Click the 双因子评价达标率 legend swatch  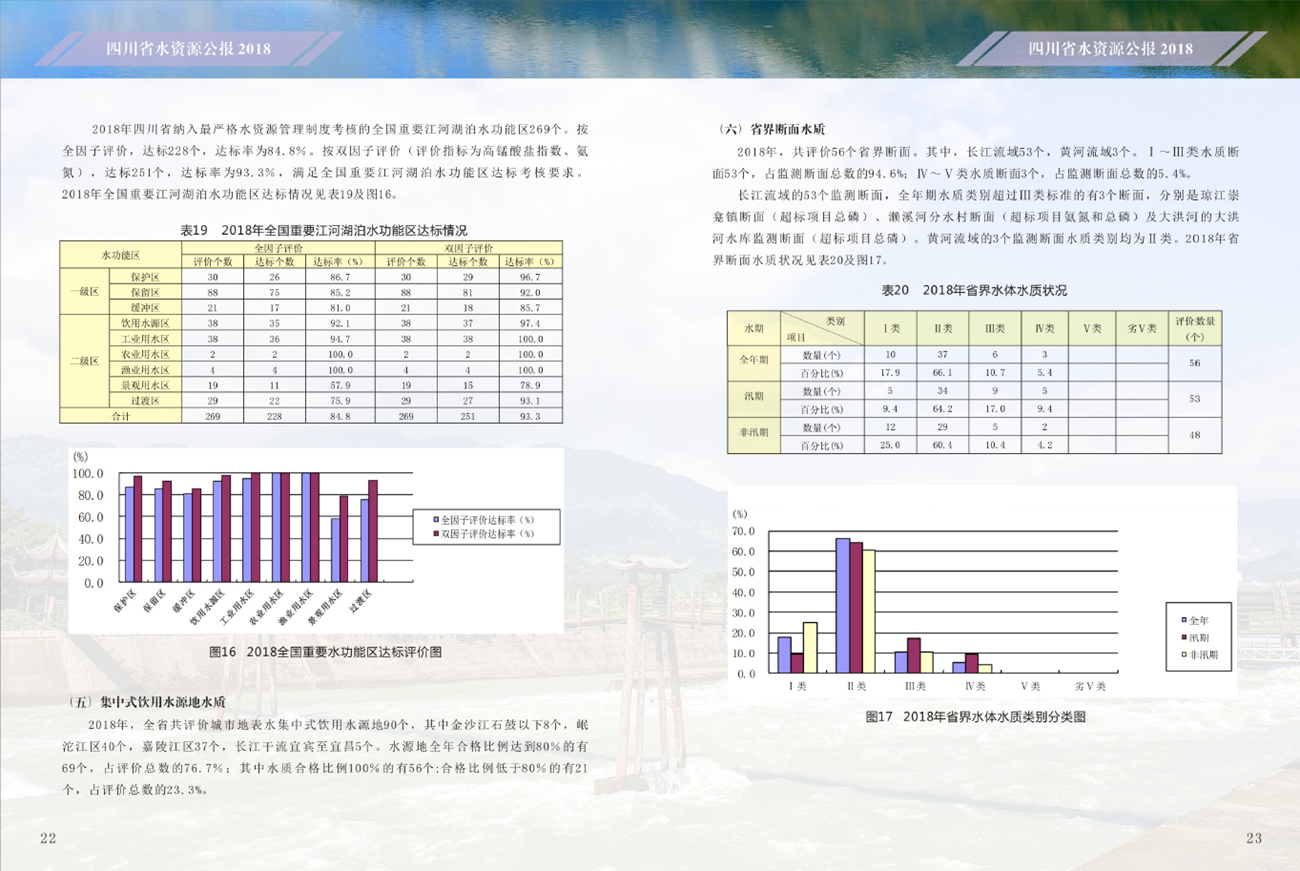click(435, 535)
